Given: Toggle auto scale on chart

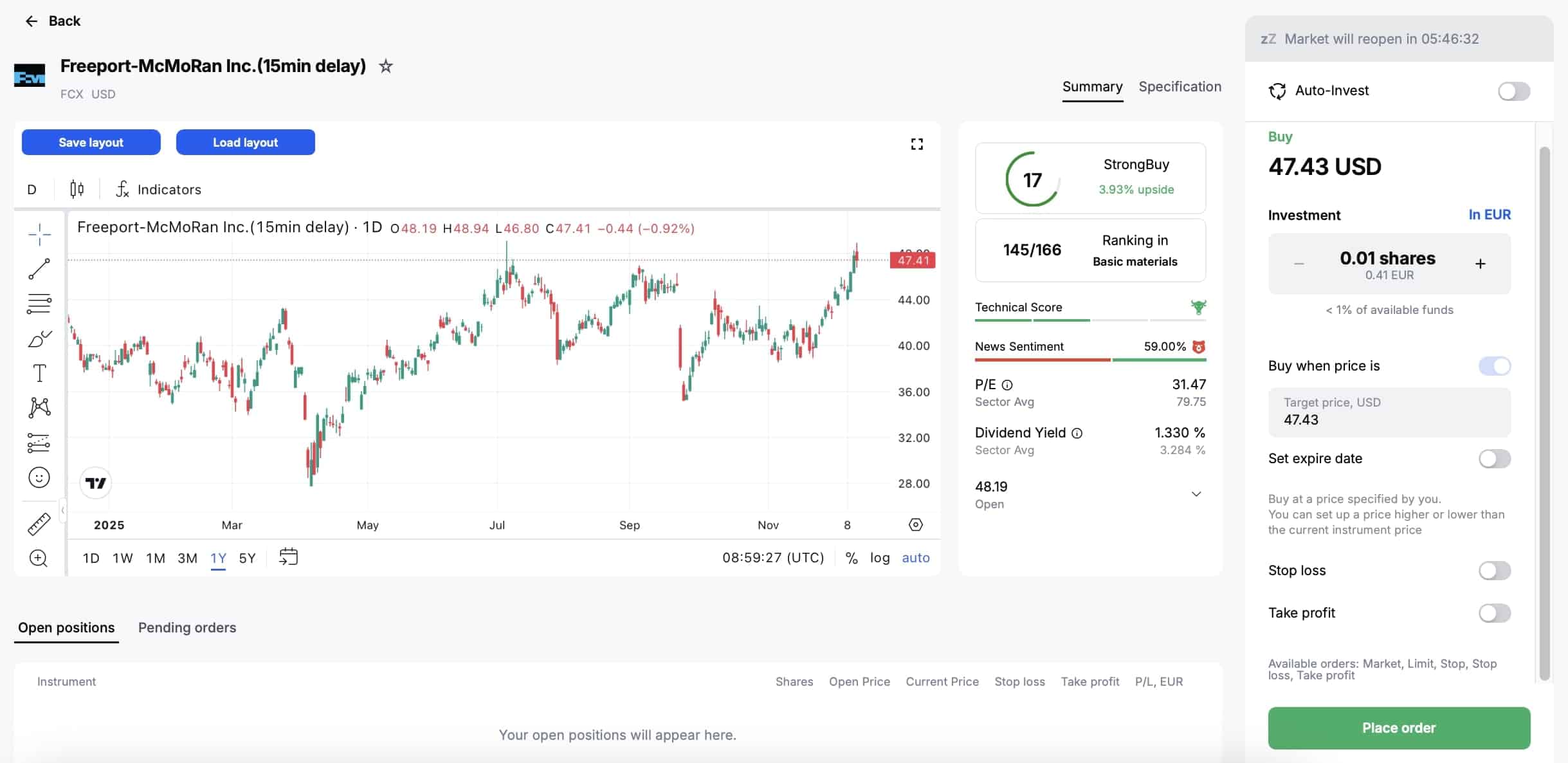Looking at the screenshot, I should 916,558.
